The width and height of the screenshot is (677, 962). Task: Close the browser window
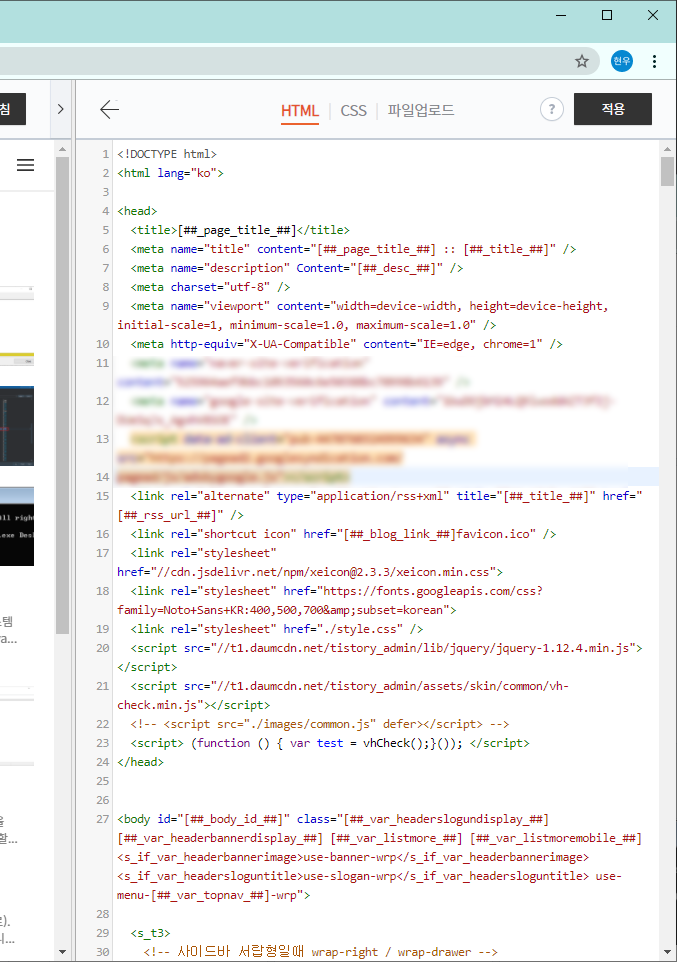[653, 15]
